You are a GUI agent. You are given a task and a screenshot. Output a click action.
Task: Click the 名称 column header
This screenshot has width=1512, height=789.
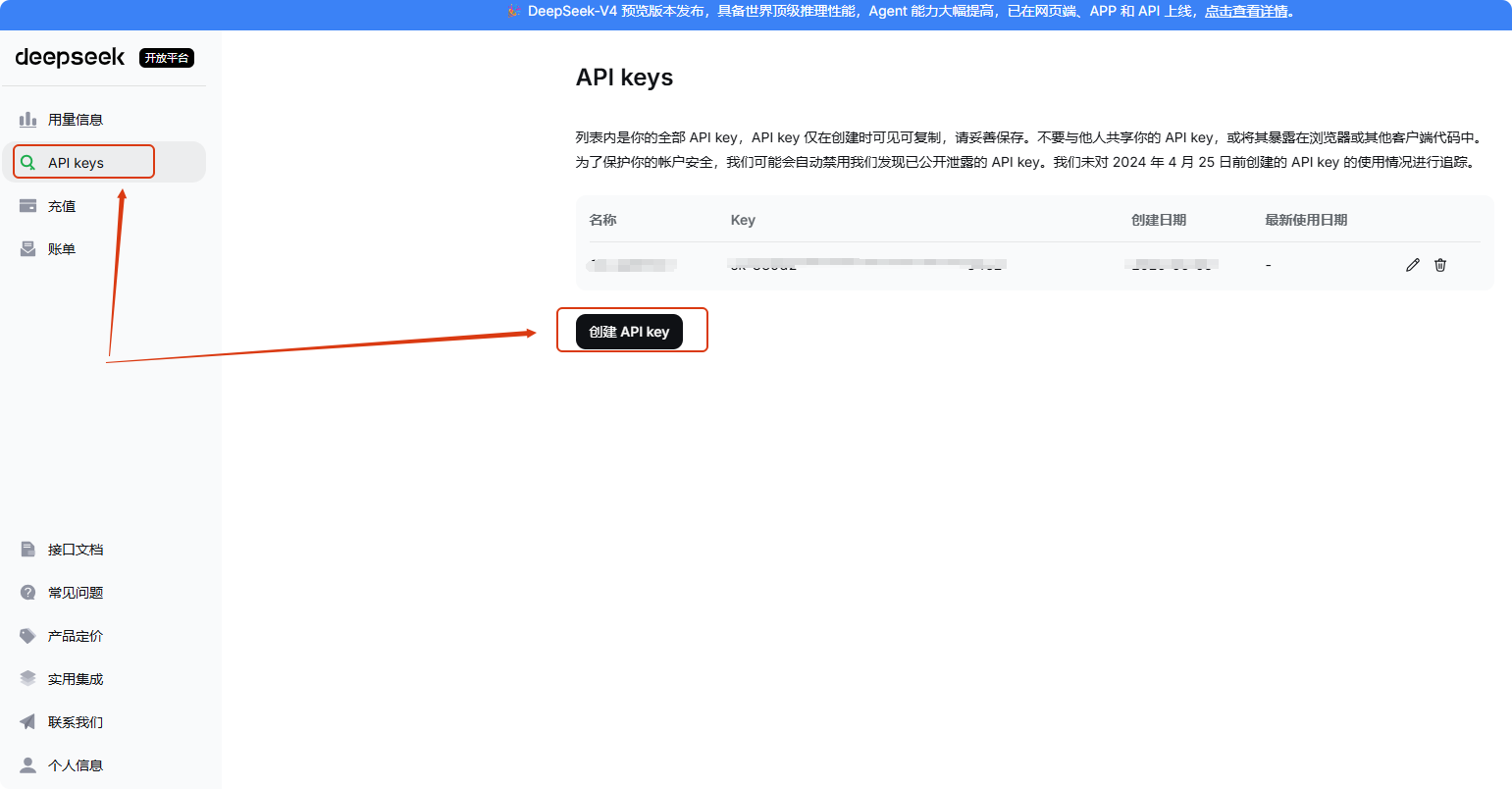[603, 220]
